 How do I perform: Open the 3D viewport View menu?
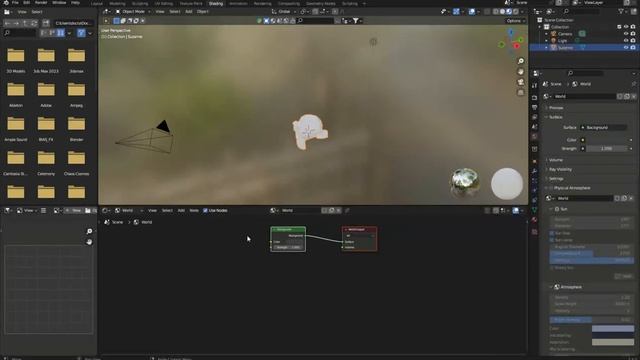click(160, 11)
